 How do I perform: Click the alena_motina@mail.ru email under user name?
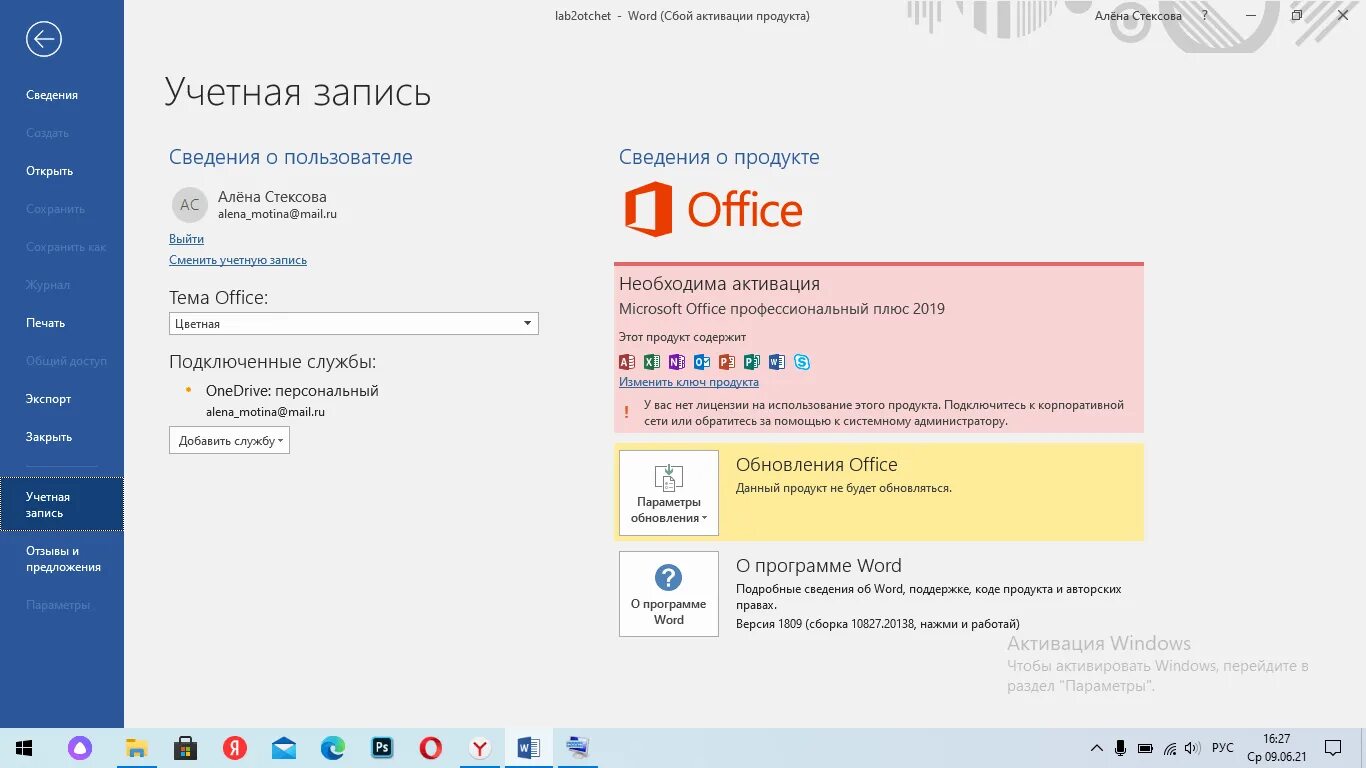[277, 214]
